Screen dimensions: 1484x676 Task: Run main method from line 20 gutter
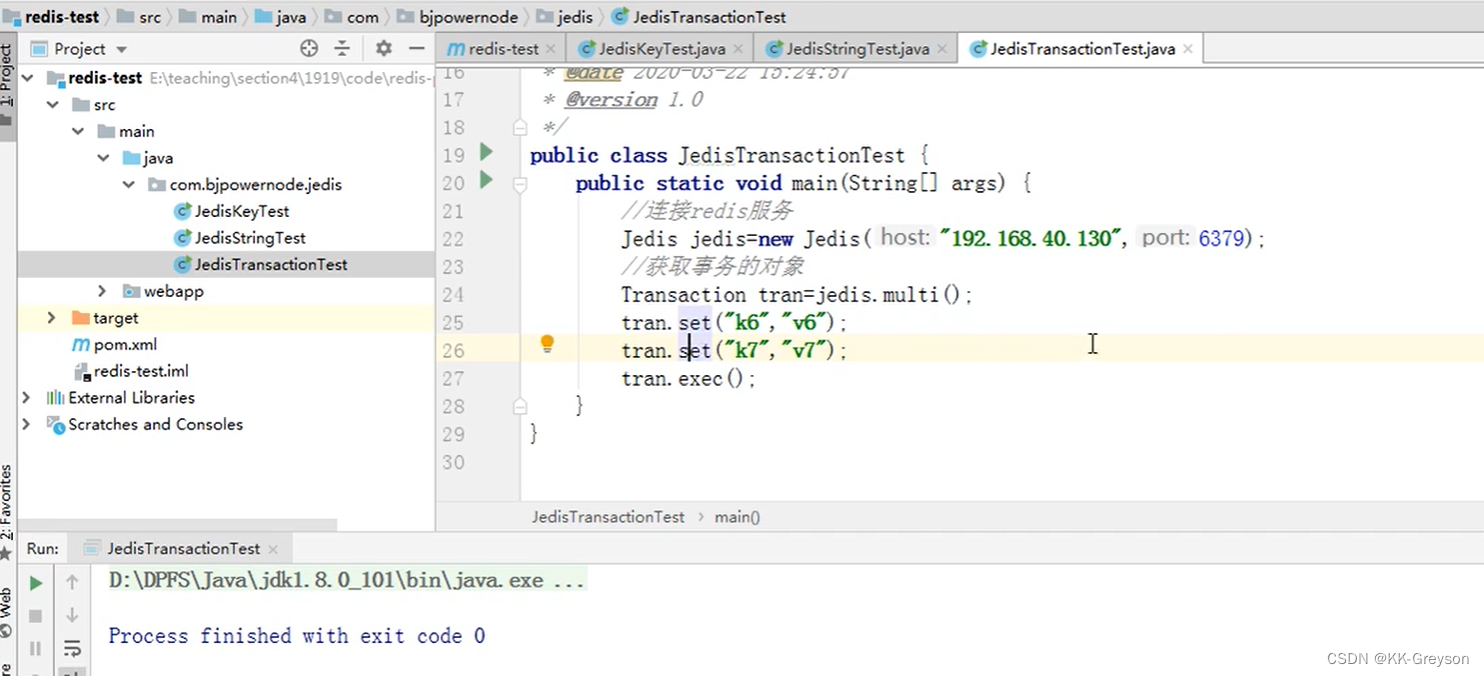(486, 180)
